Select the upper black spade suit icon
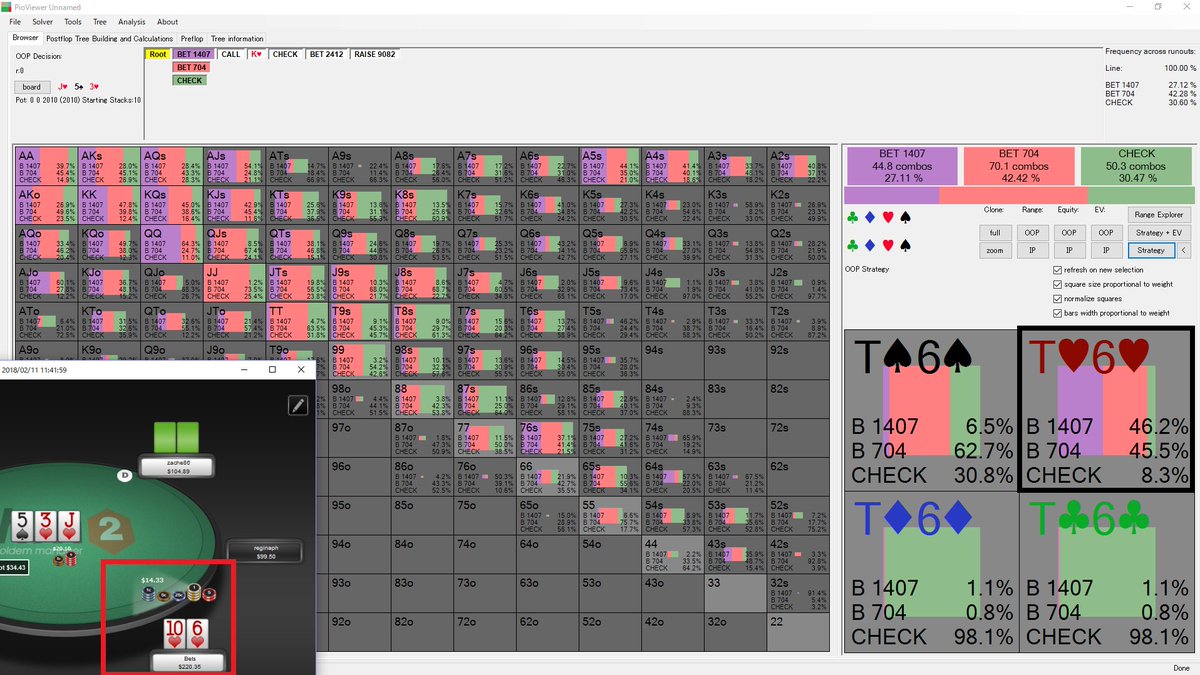 [x=903, y=215]
